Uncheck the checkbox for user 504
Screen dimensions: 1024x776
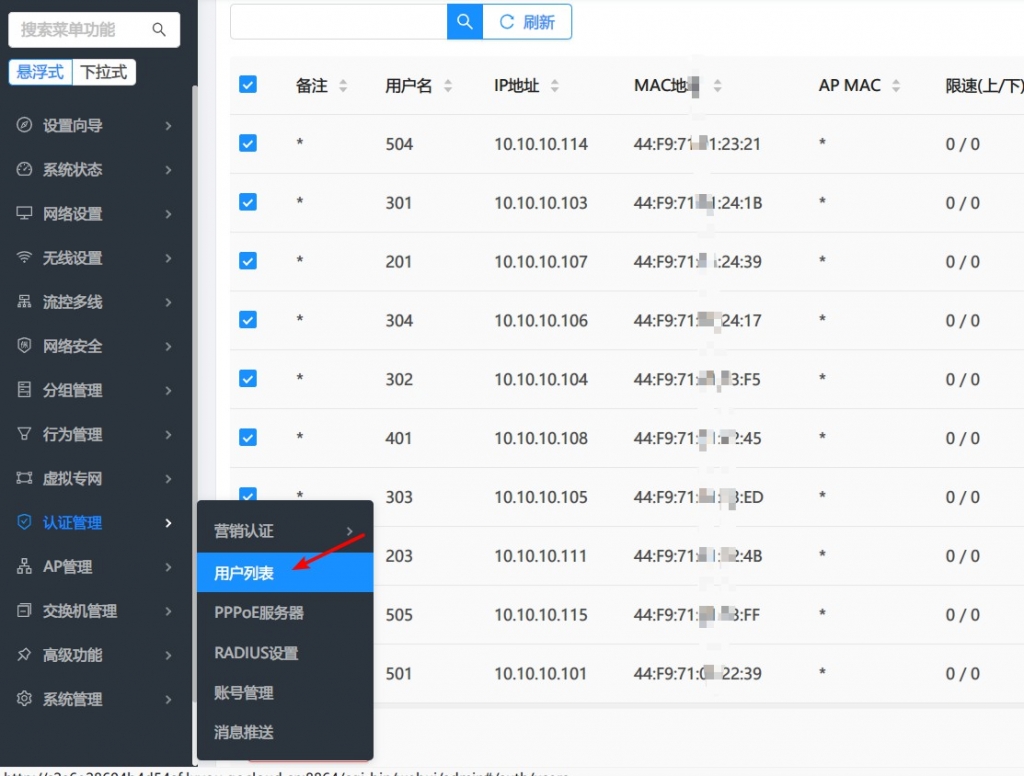point(248,144)
